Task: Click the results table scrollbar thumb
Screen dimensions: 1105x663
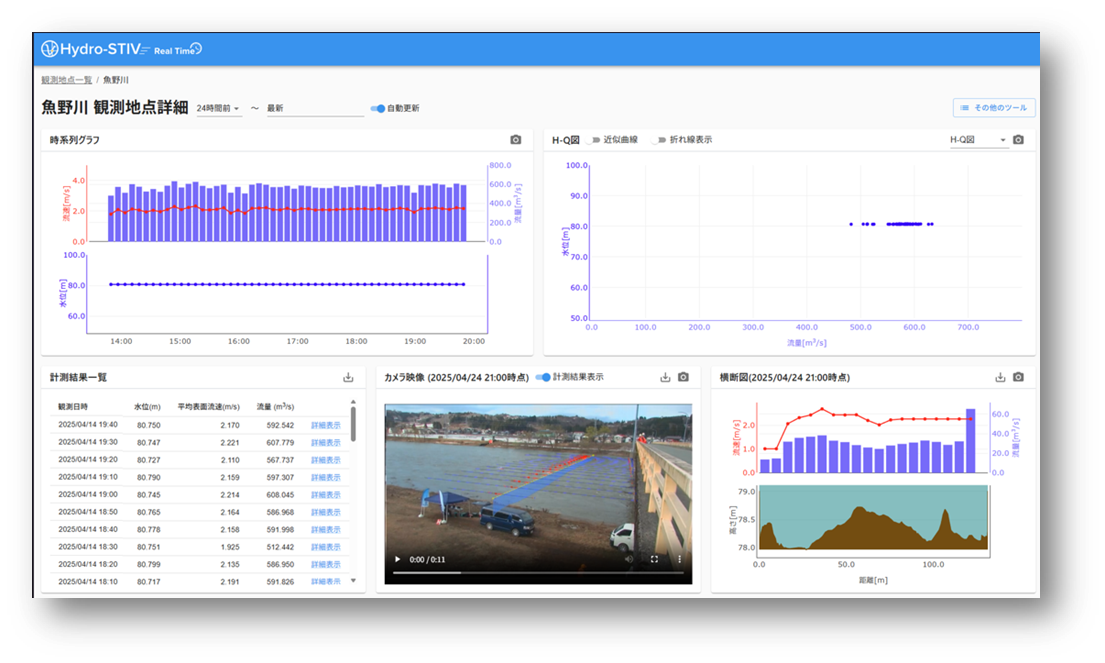Action: [353, 423]
